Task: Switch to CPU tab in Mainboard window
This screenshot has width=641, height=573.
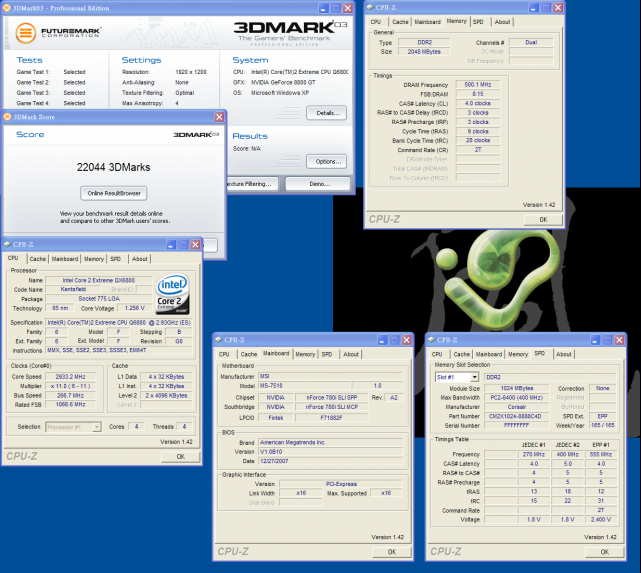Action: (224, 354)
